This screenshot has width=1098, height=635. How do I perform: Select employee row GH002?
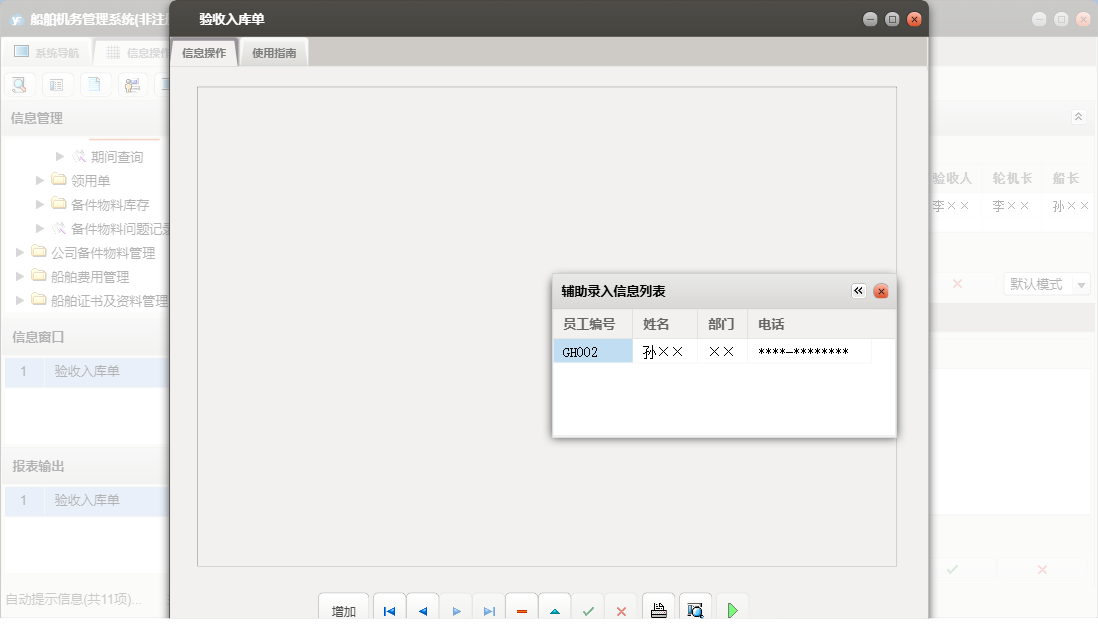point(592,352)
